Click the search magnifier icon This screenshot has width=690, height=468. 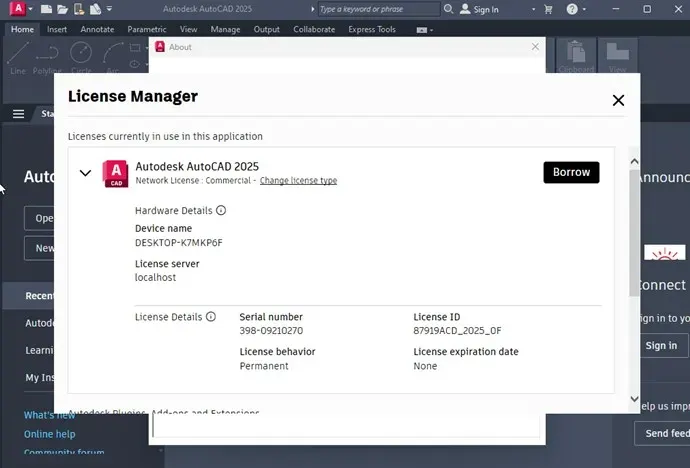click(448, 9)
